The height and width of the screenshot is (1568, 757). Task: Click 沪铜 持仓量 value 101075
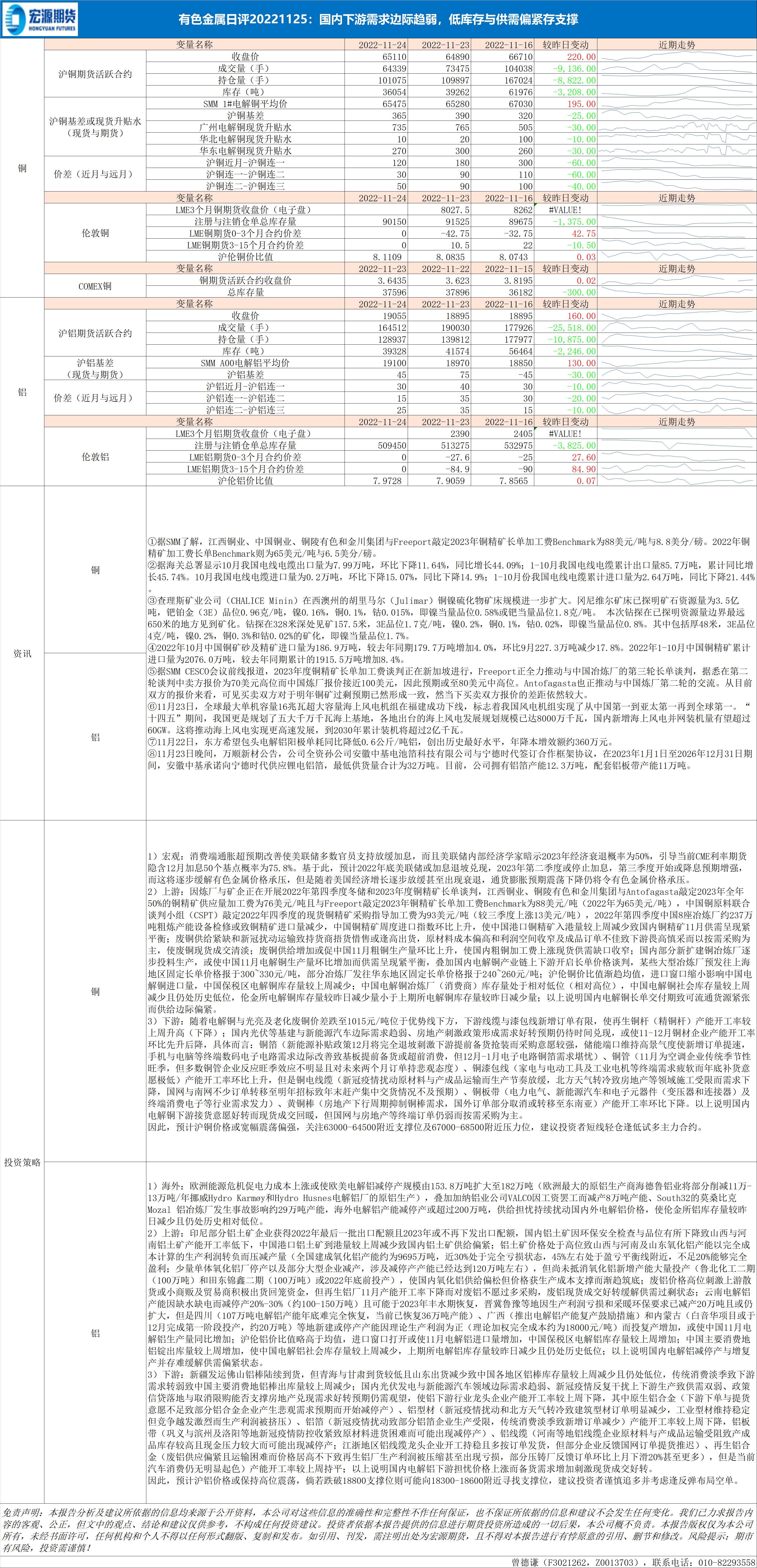coord(392,80)
